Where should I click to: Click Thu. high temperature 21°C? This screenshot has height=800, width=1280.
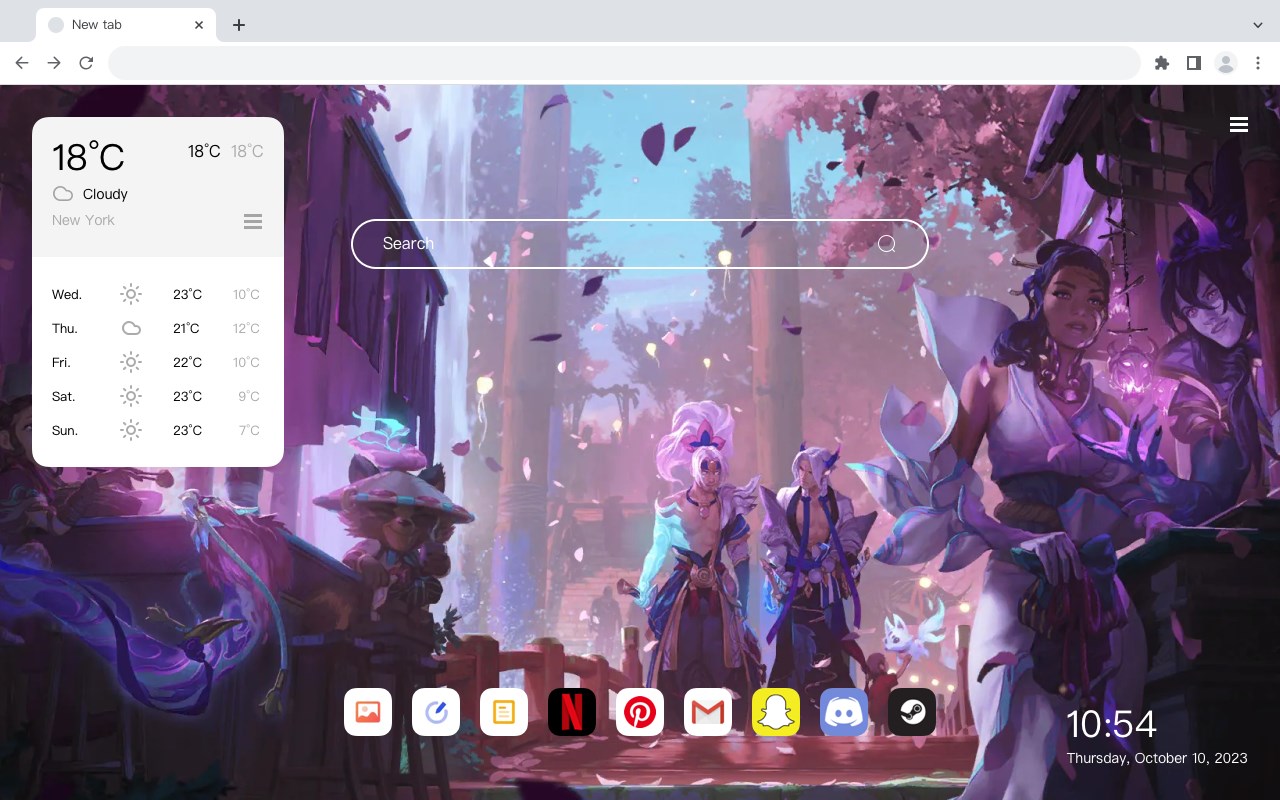coord(186,328)
